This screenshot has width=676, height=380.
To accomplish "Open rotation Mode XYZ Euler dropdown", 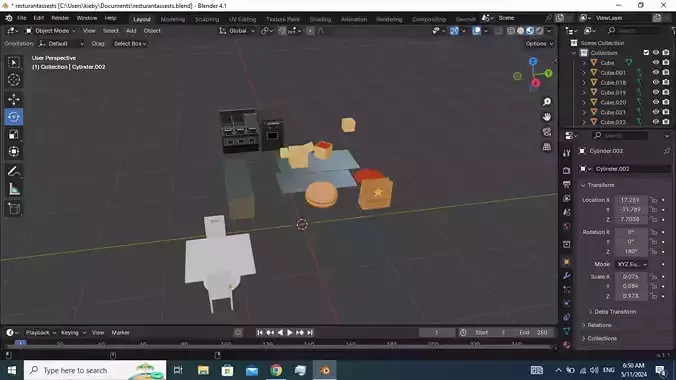I will [x=632, y=264].
